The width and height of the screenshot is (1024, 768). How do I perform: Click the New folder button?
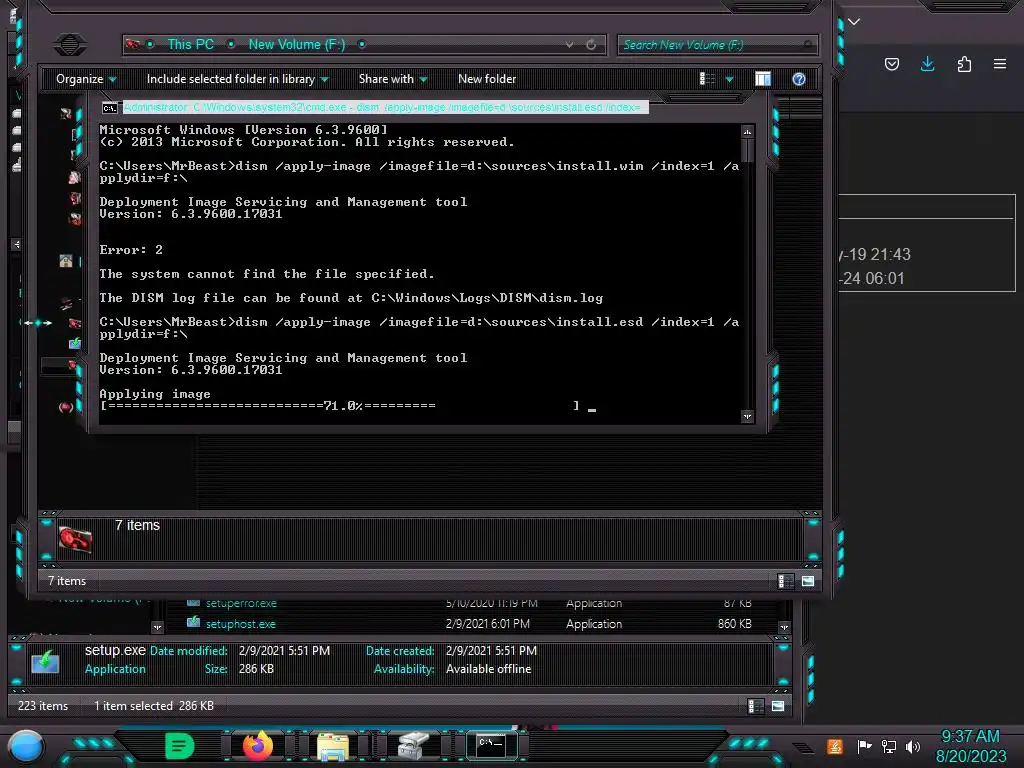click(487, 79)
